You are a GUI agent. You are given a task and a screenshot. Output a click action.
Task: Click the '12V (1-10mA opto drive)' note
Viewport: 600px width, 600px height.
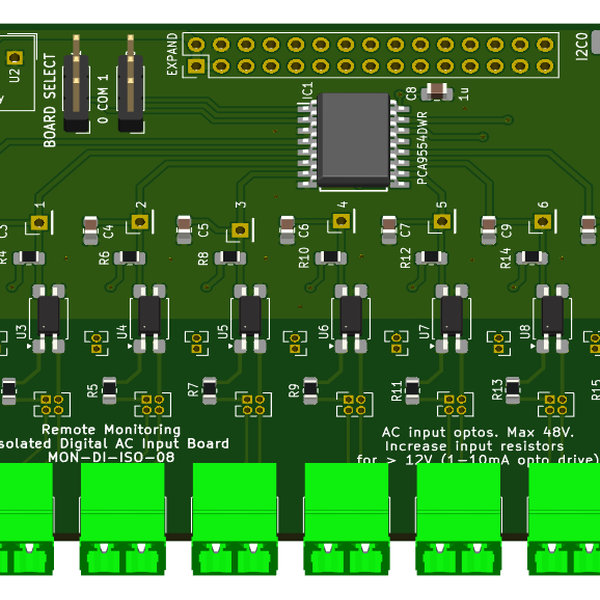pos(502,459)
